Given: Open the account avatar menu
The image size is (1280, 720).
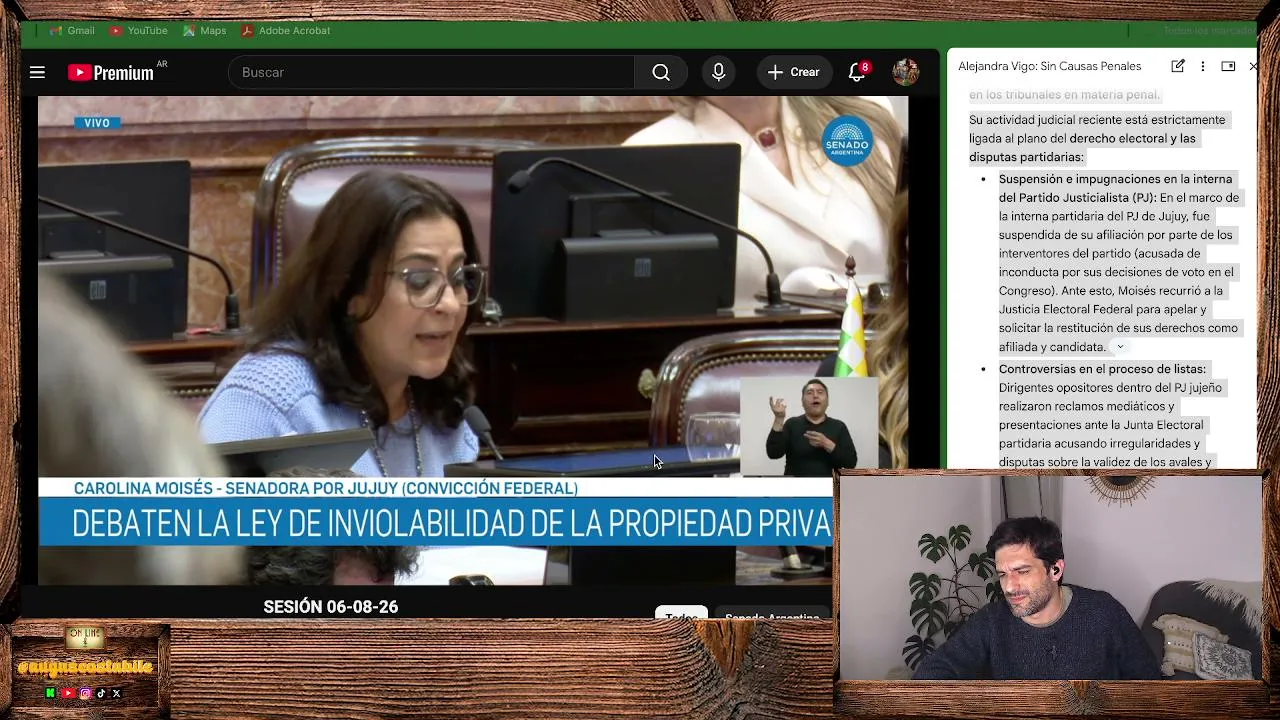Looking at the screenshot, I should pos(905,72).
